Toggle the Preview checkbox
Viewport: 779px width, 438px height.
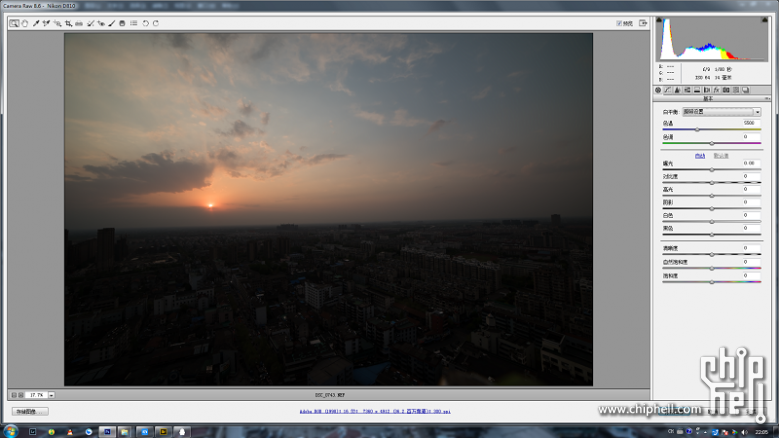click(619, 23)
